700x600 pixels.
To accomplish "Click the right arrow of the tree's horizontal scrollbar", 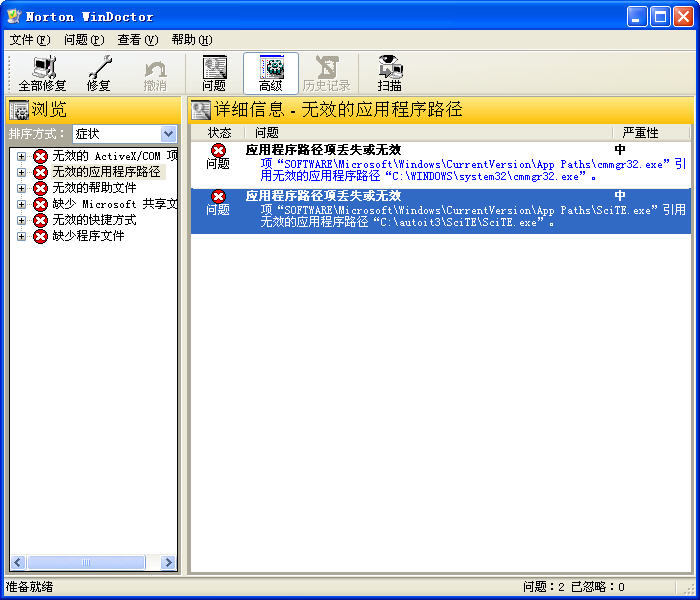I will pos(168,563).
